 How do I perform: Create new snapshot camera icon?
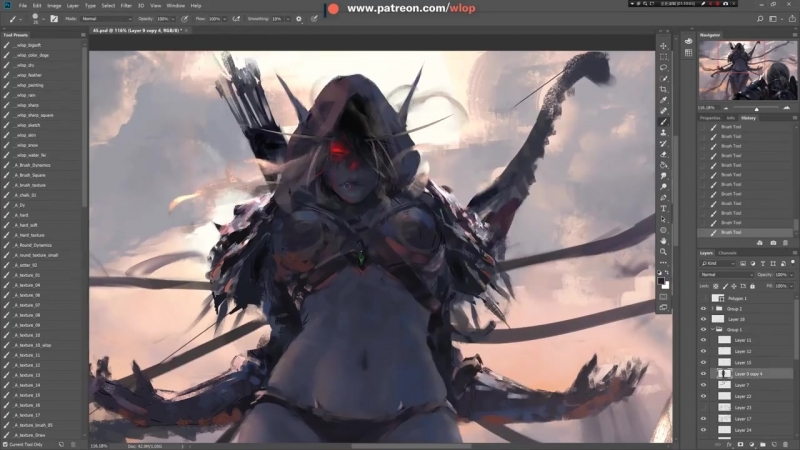pos(773,243)
